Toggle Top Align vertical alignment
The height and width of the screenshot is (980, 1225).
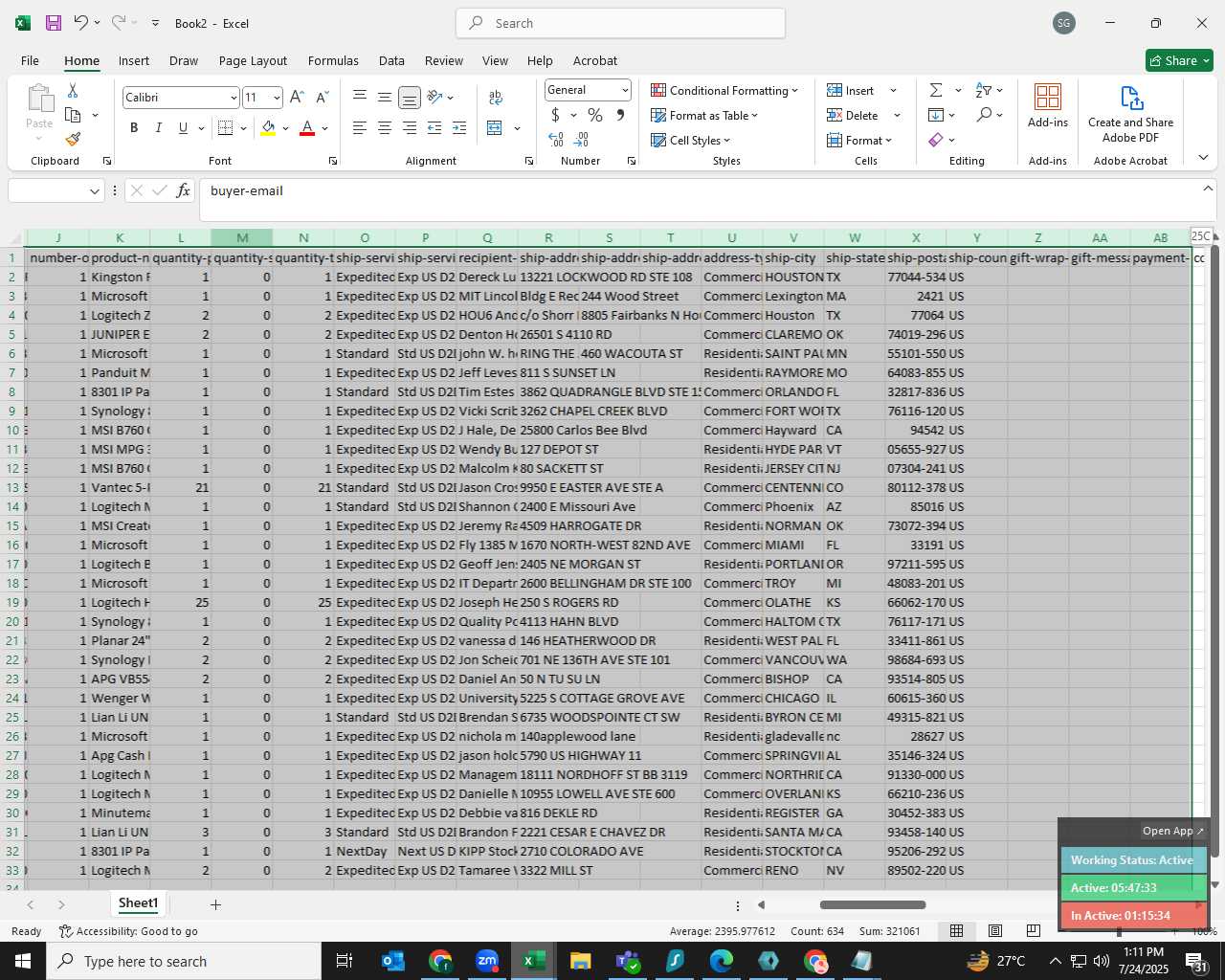pos(360,97)
